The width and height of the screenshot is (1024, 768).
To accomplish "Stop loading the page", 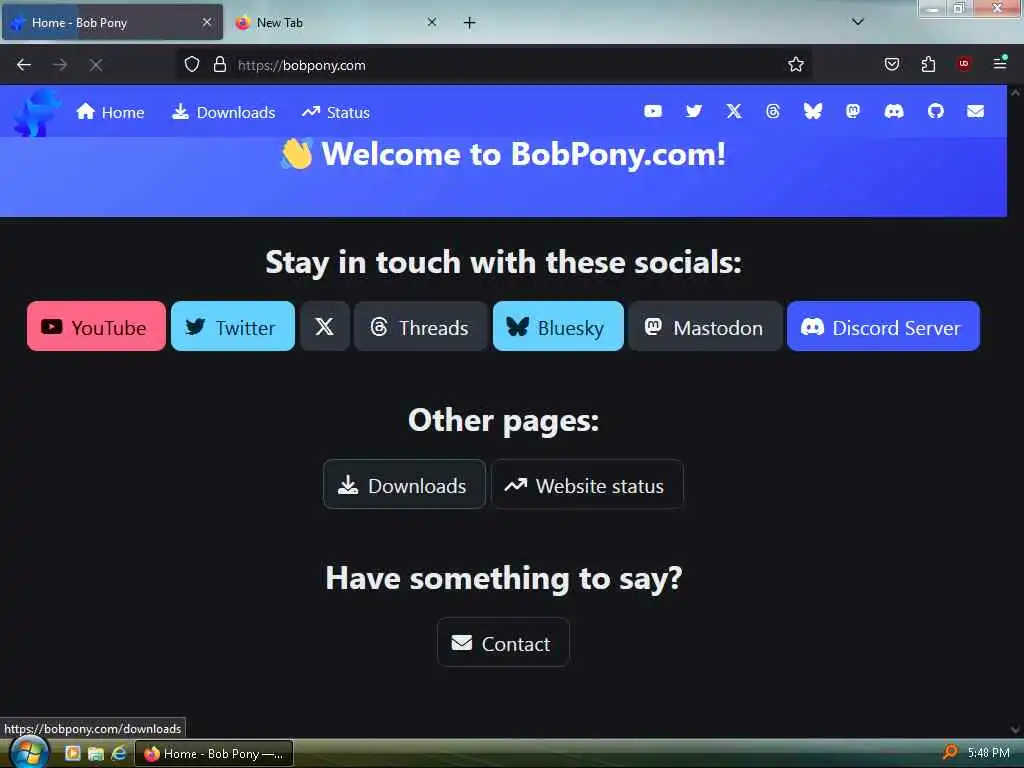I will (x=96, y=65).
